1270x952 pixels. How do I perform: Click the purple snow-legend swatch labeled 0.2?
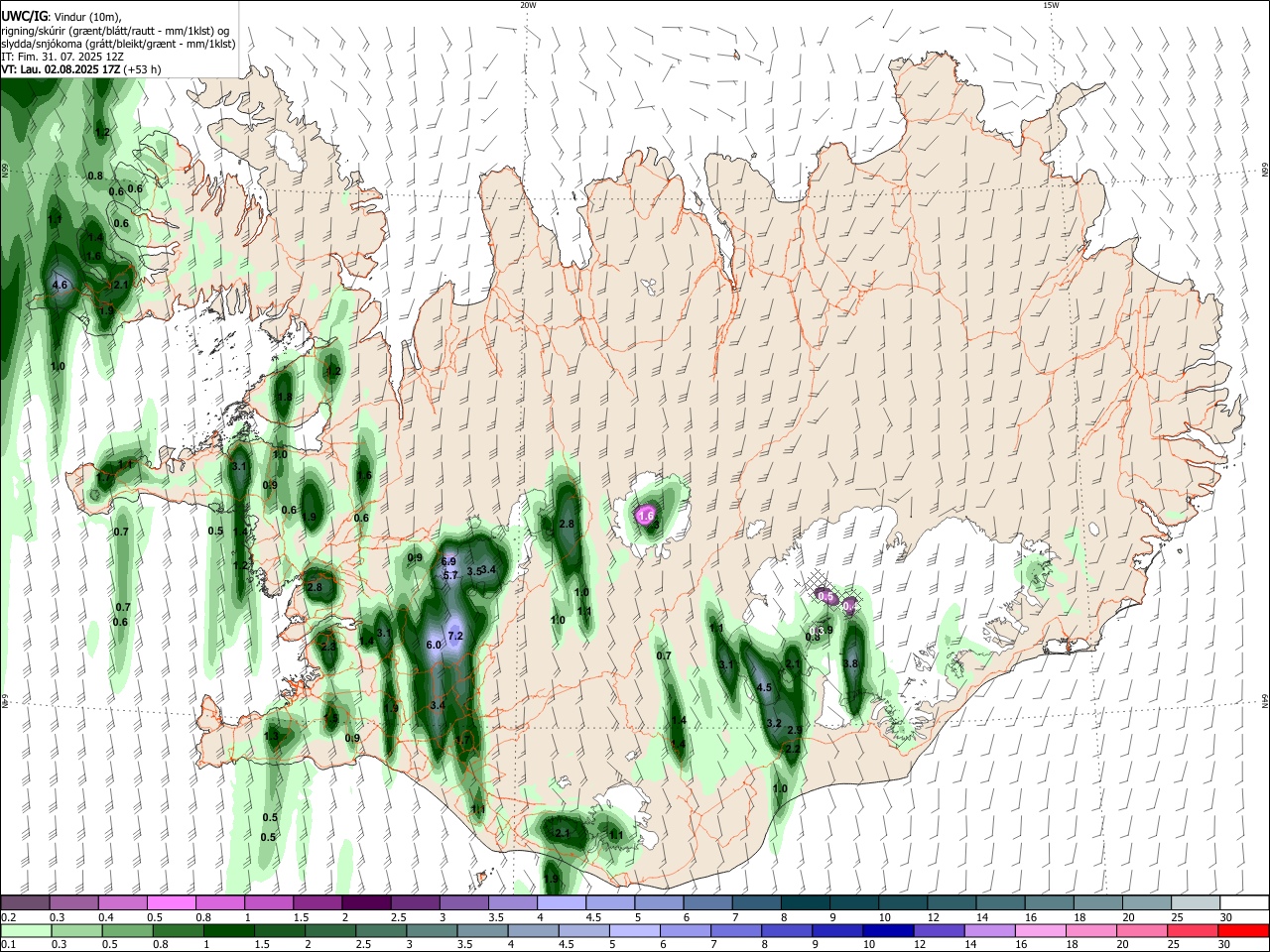(25, 902)
